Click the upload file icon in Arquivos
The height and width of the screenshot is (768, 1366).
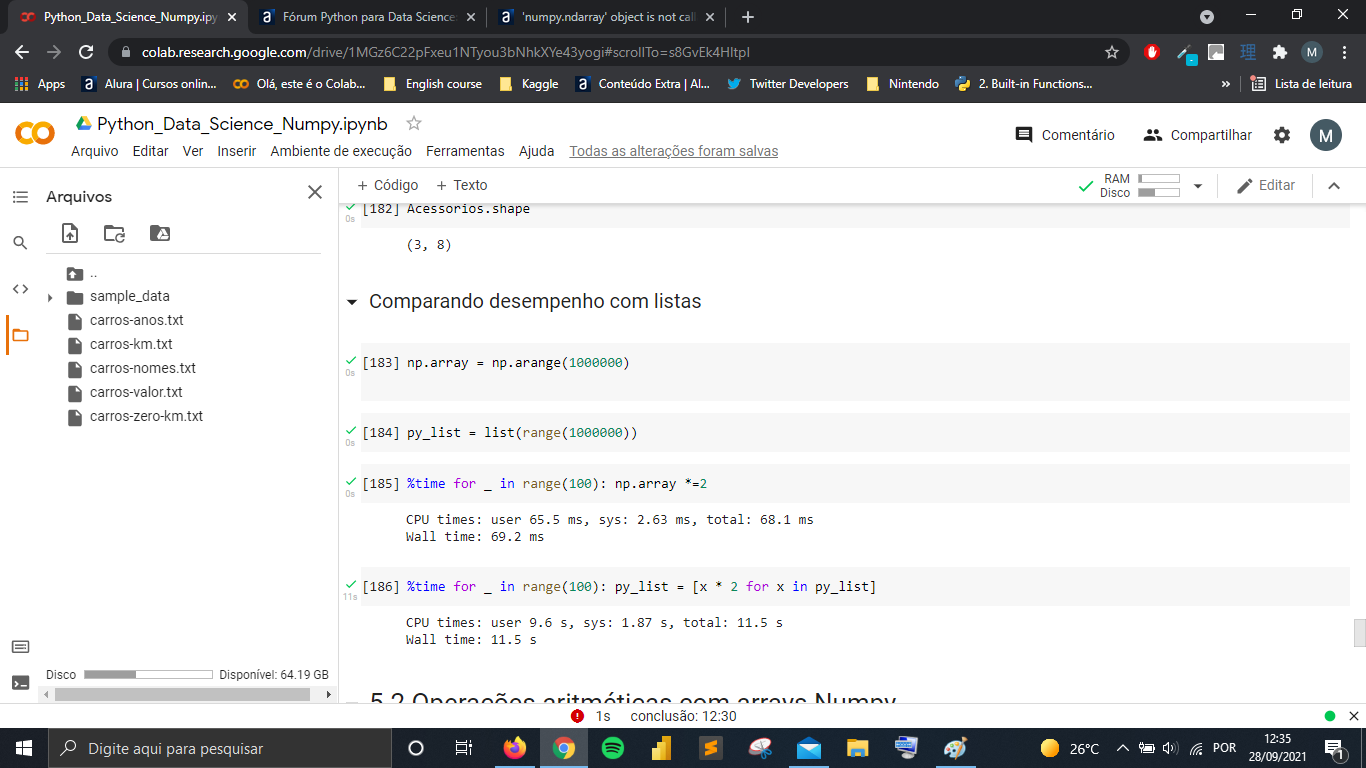tap(70, 233)
